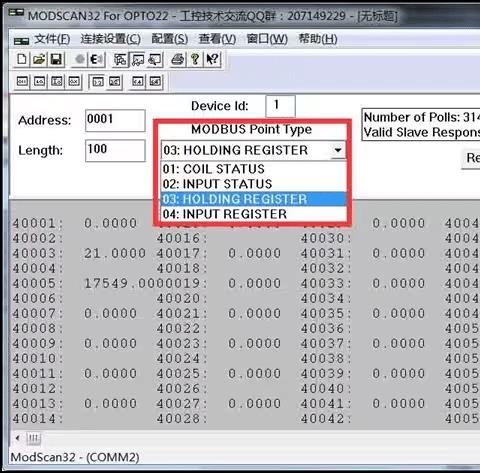Choose 03: HOLDING REGISTER highlighted option
This screenshot has height=473, width=480.
point(254,199)
